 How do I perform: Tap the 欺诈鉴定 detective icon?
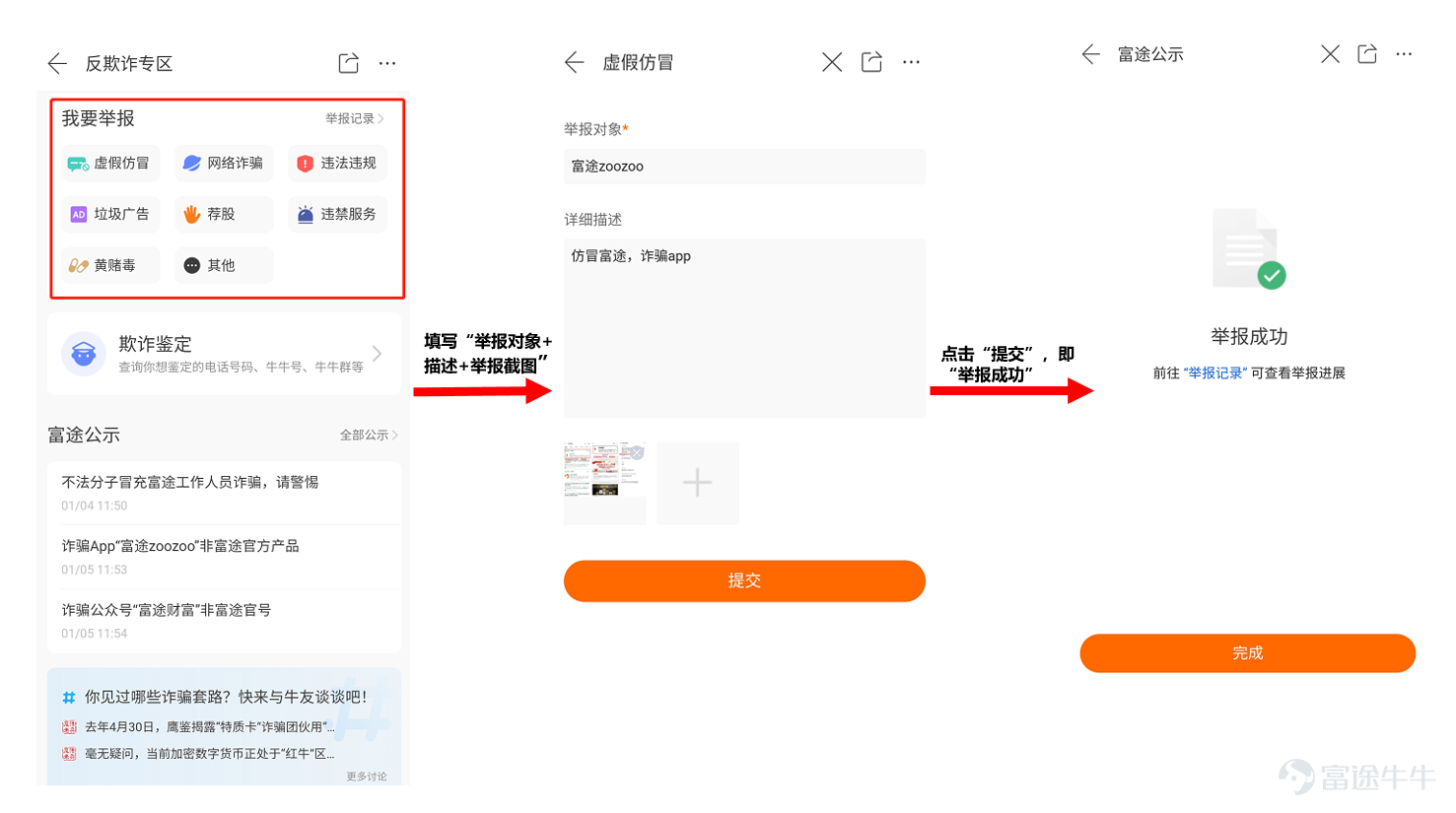coord(84,354)
